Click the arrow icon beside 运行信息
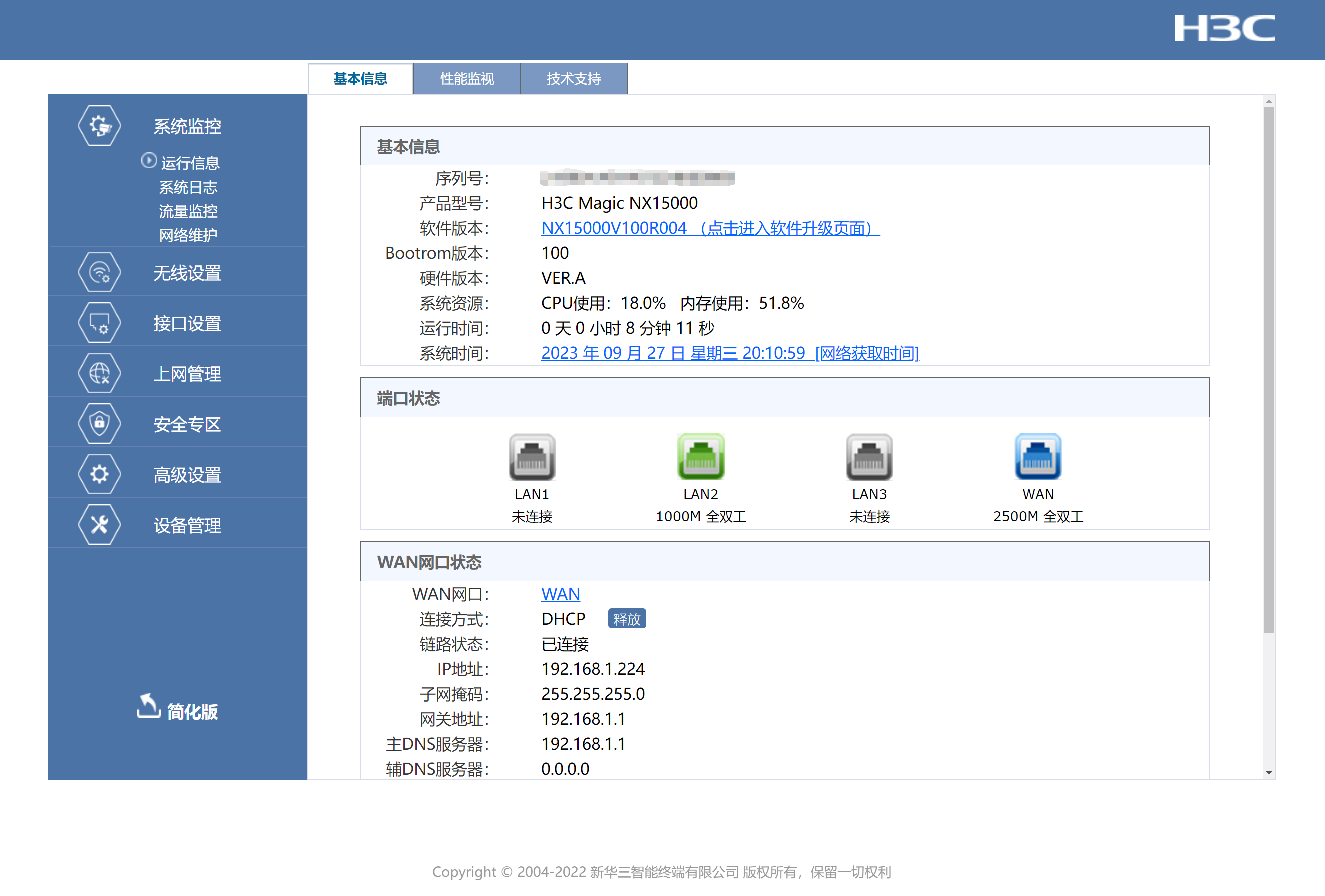1325x896 pixels. pos(148,161)
